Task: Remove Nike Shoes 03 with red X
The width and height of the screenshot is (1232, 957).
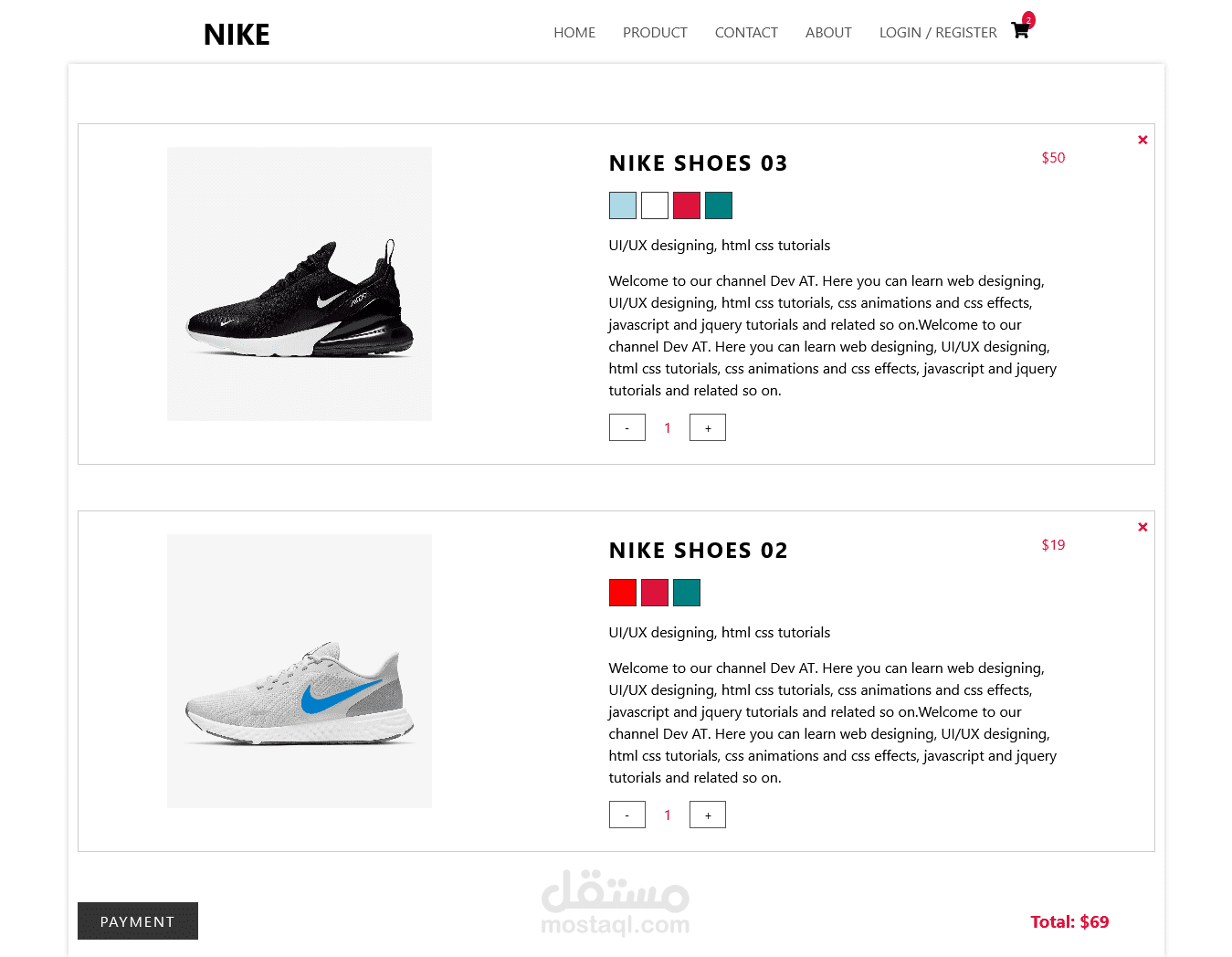Action: [x=1142, y=140]
